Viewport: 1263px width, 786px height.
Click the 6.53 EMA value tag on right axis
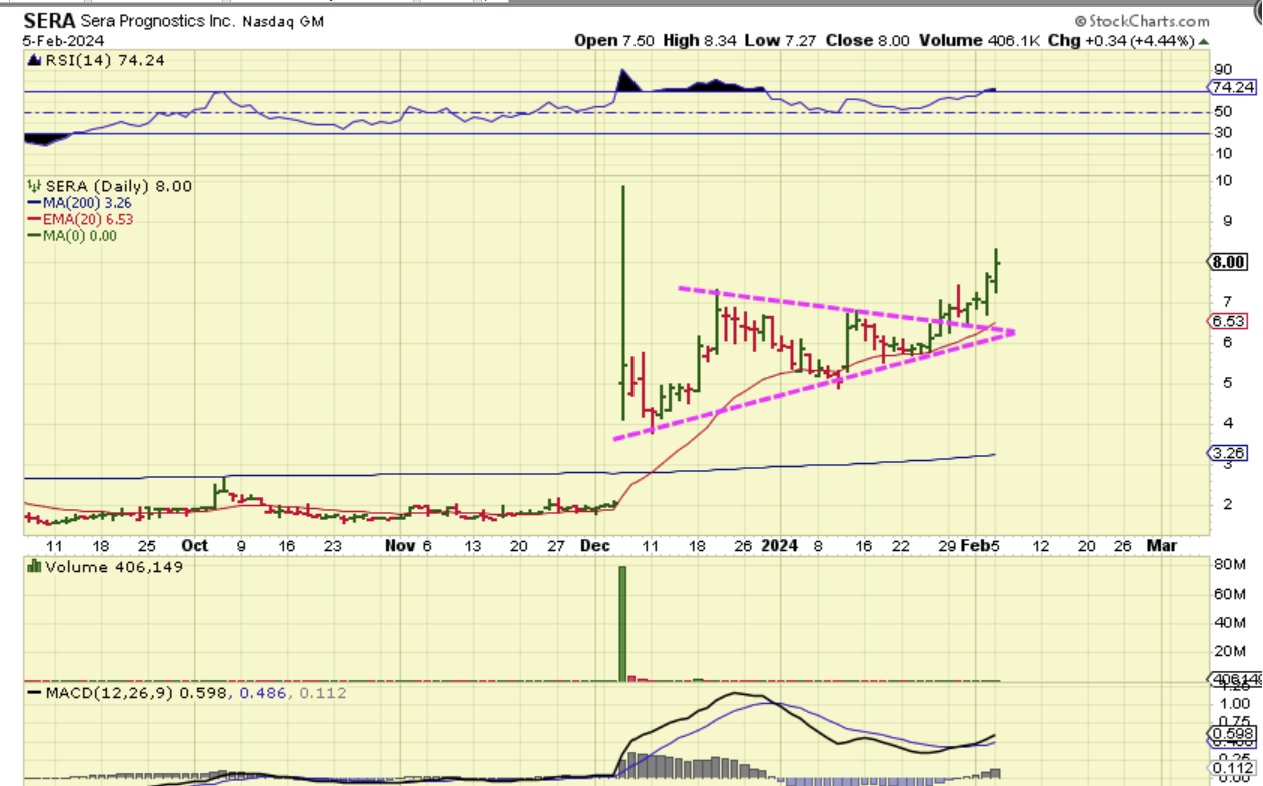tap(1227, 321)
